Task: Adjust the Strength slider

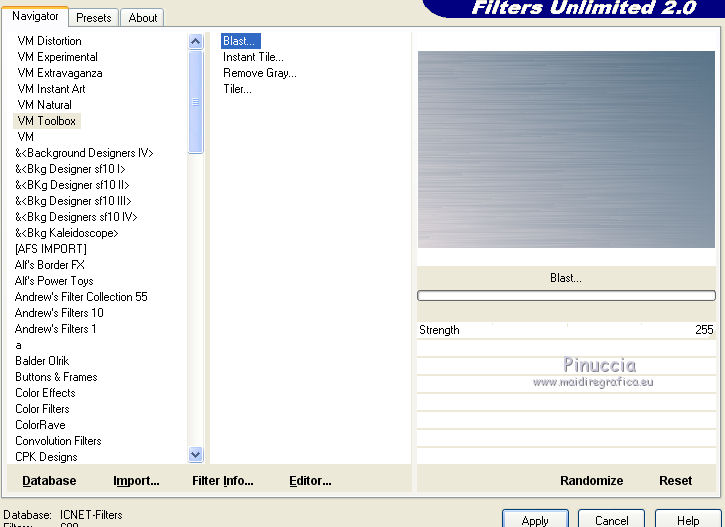Action: (566, 330)
